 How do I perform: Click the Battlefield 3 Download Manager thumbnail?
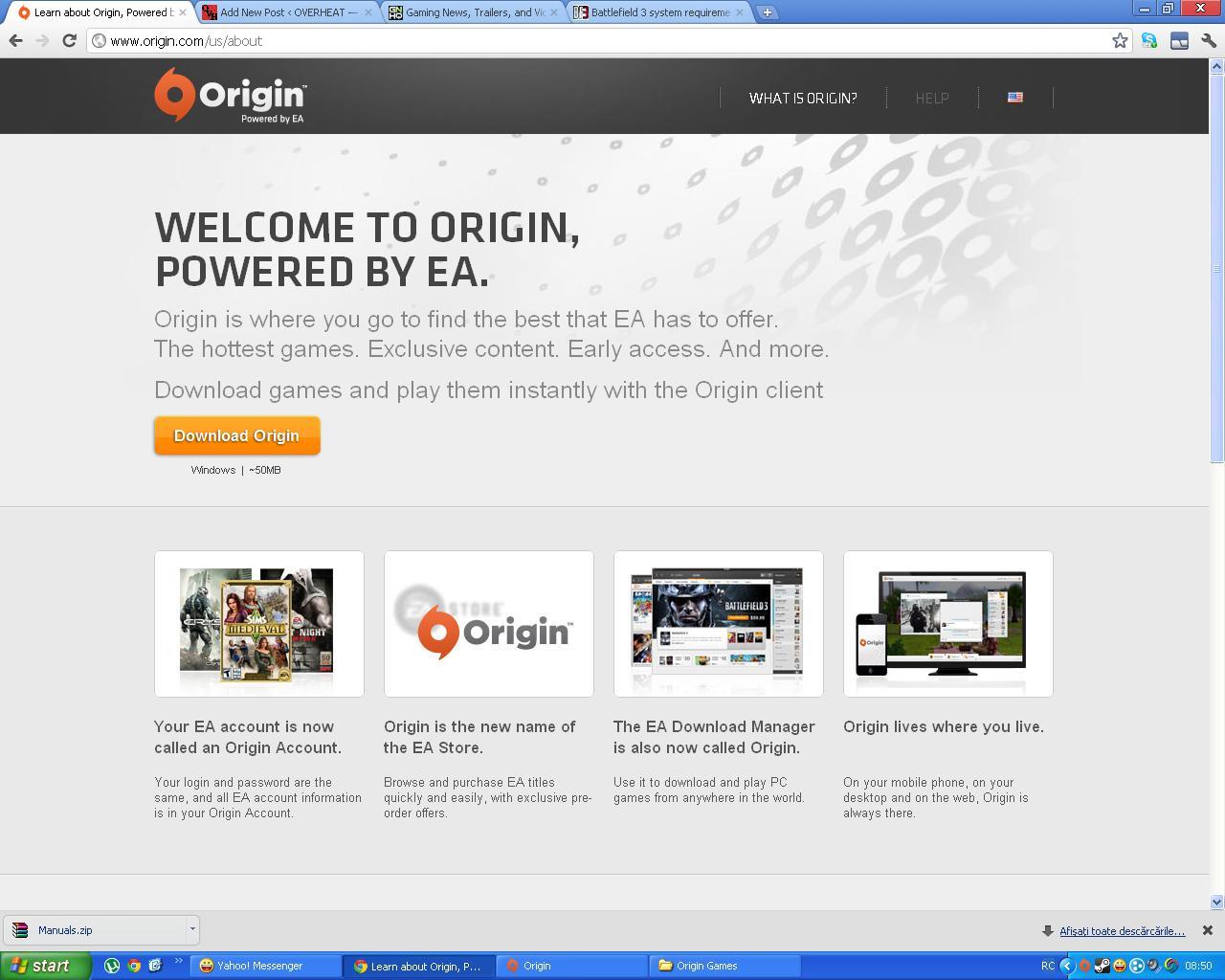pos(718,623)
